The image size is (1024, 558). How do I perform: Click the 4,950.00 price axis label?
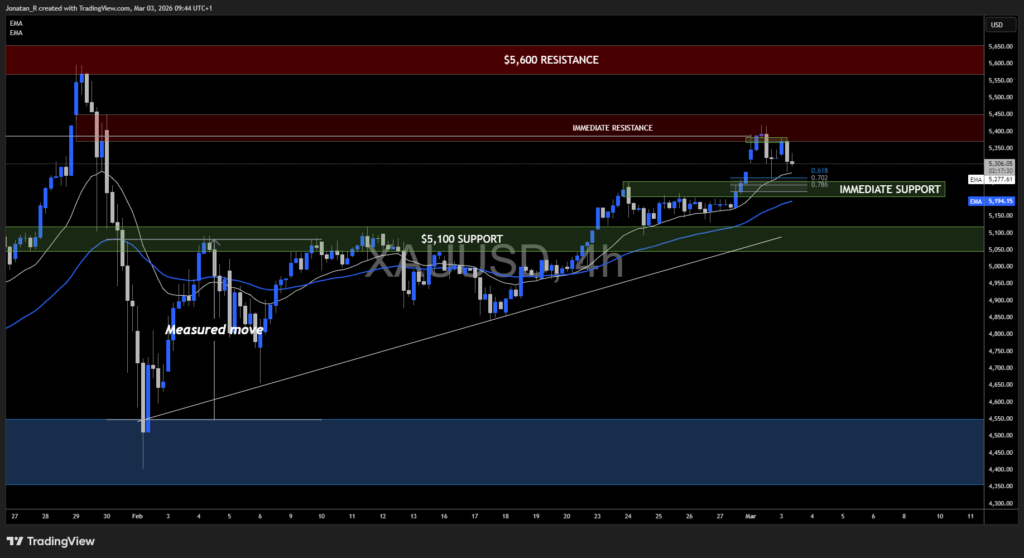tap(1000, 284)
